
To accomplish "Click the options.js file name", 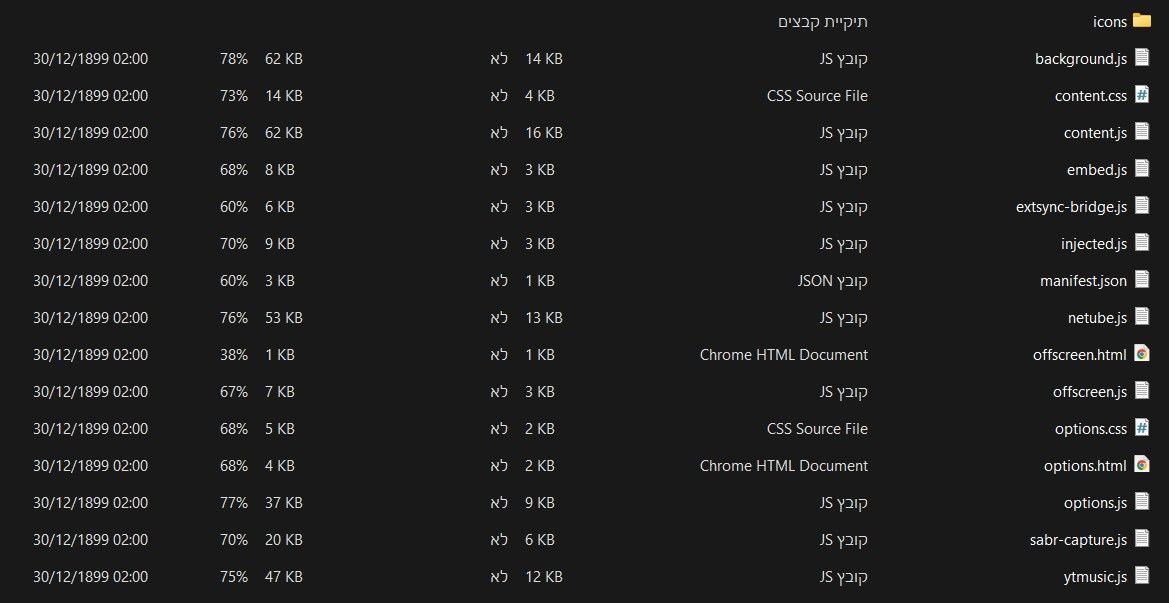I will coord(1095,502).
